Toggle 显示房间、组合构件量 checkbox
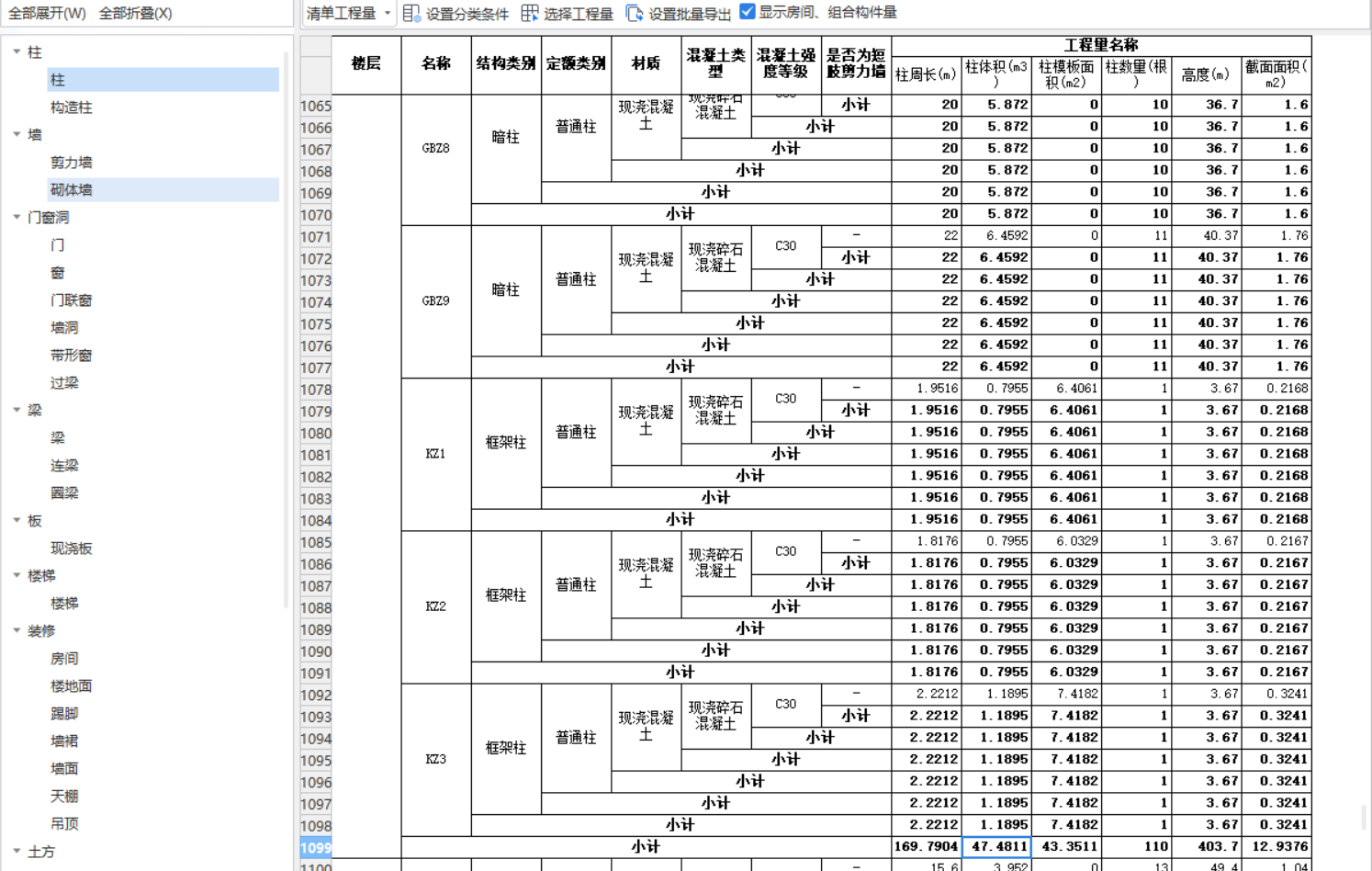This screenshot has height=871, width=1372. pyautogui.click(x=748, y=12)
